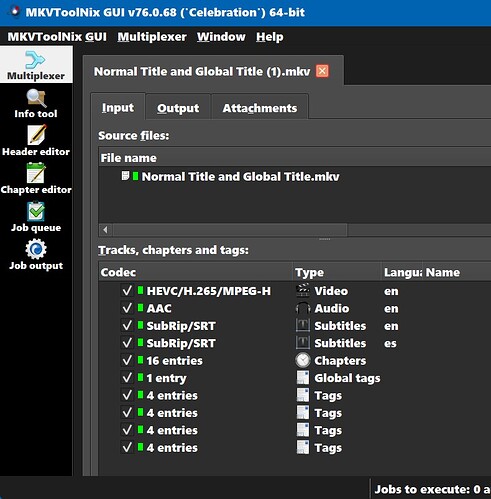491x499 pixels.
Task: Click the File name column header
Action: (295, 158)
